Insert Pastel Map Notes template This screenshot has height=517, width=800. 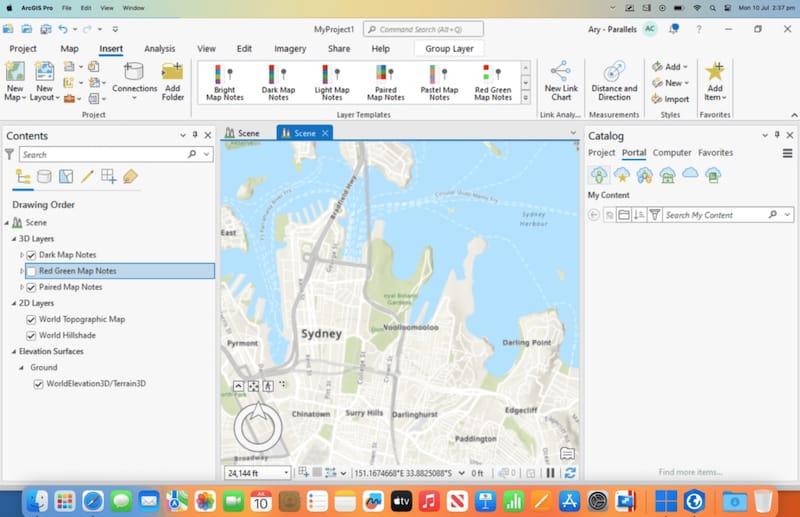point(439,82)
